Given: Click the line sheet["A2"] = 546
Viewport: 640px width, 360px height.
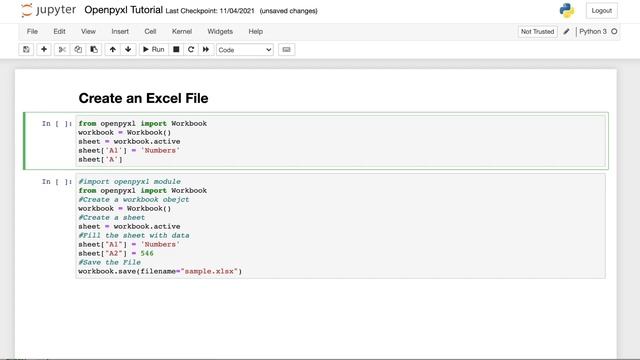Looking at the screenshot, I should pyautogui.click(x=116, y=253).
